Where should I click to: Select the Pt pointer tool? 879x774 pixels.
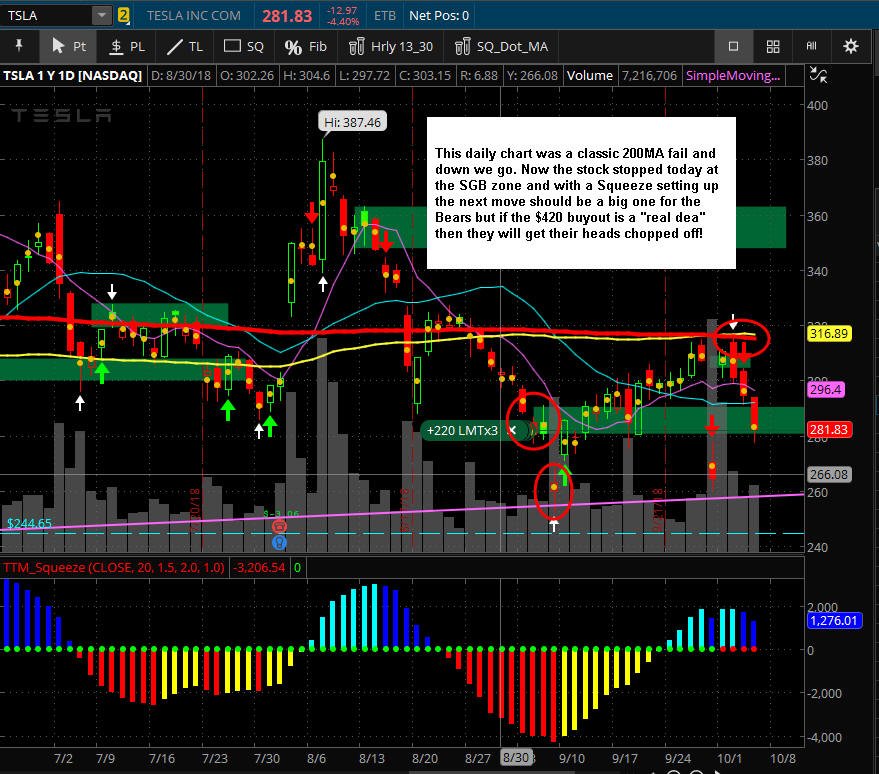coord(68,47)
